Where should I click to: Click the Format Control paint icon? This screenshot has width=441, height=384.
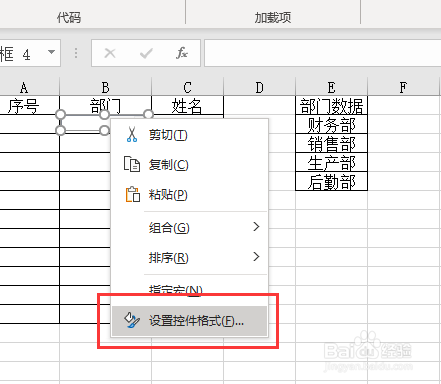pyautogui.click(x=132, y=320)
